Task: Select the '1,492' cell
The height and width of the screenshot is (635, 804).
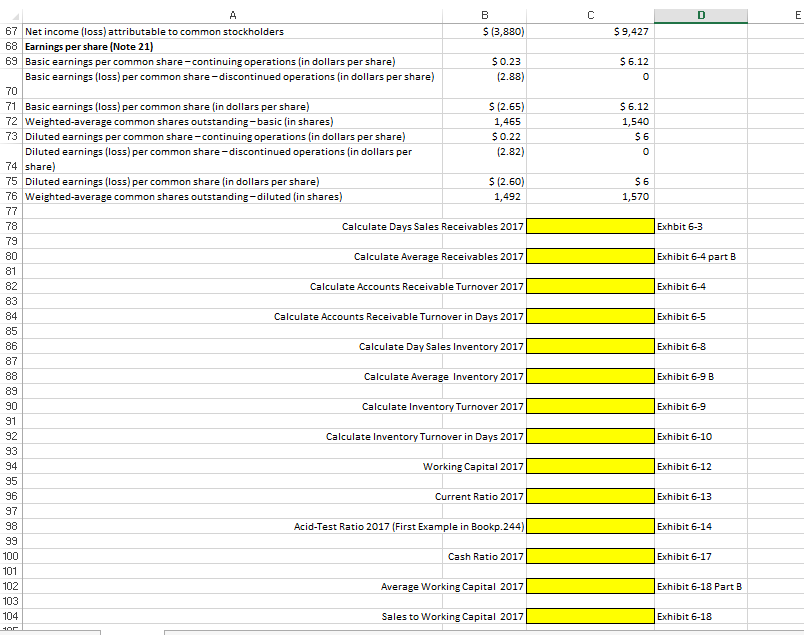Action: point(484,196)
